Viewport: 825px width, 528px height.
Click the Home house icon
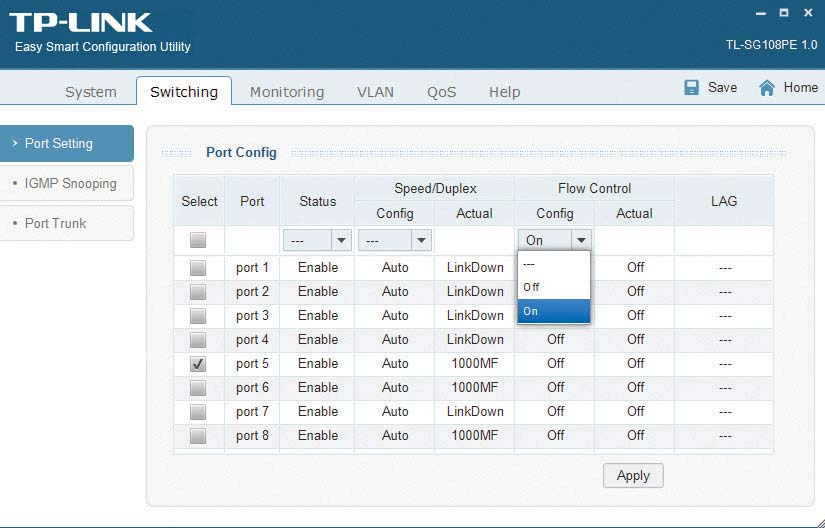click(x=767, y=87)
